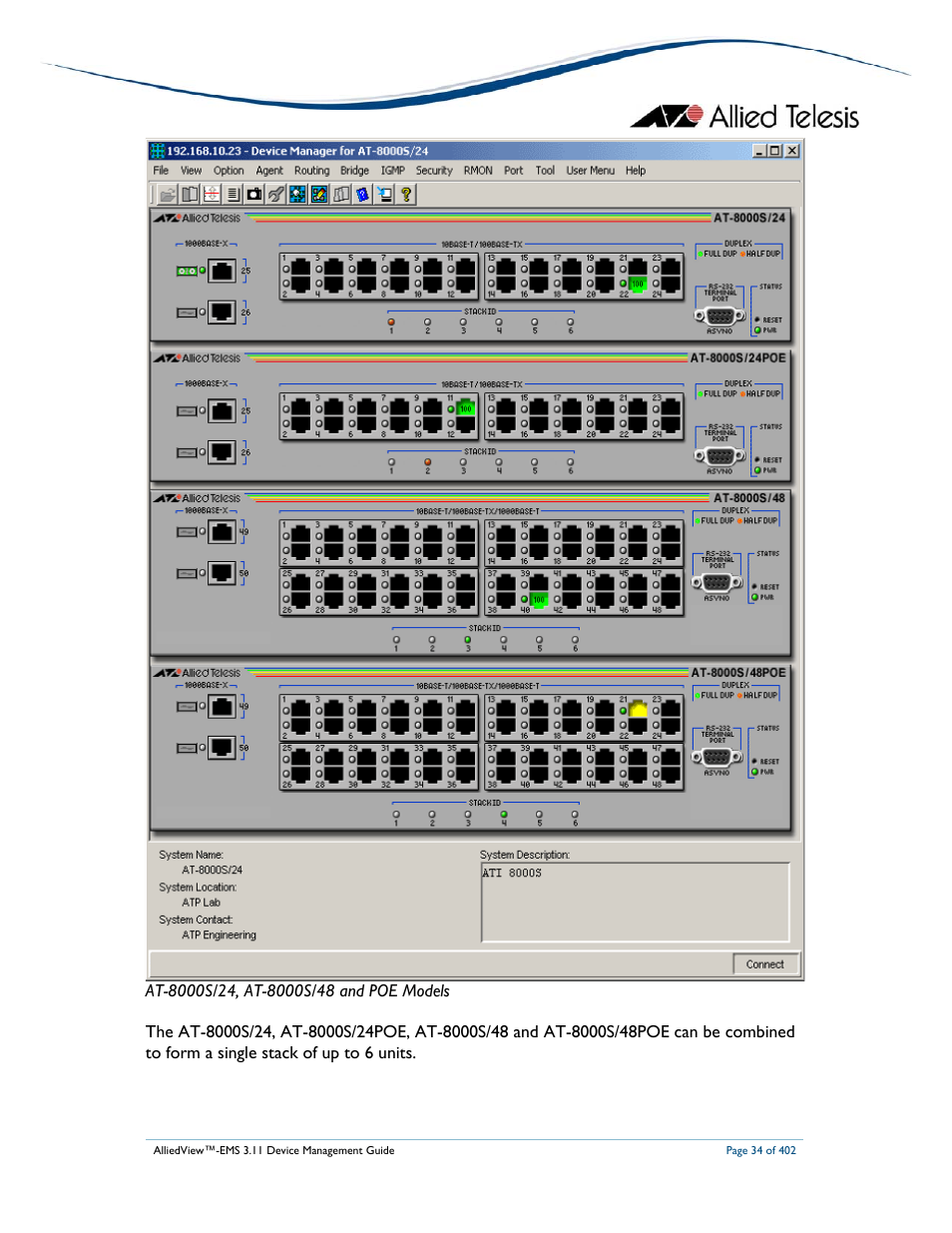Click the cyan gear toolbar icon
The image size is (952, 1233).
click(x=297, y=195)
